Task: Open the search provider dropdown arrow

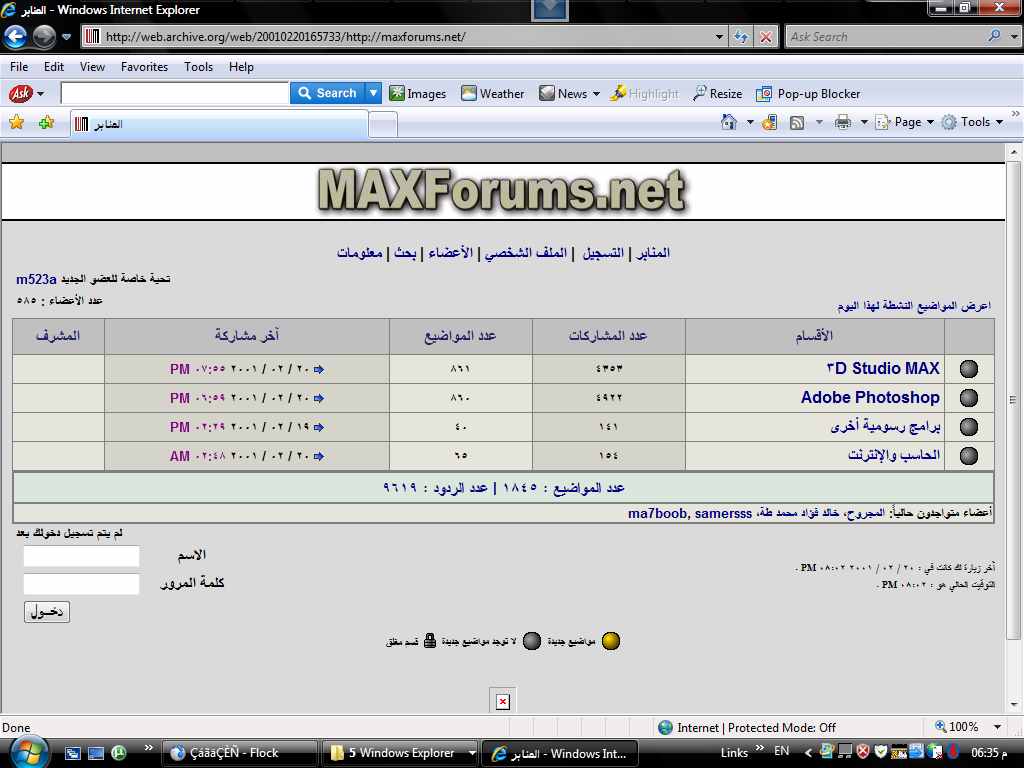Action: pos(1014,37)
